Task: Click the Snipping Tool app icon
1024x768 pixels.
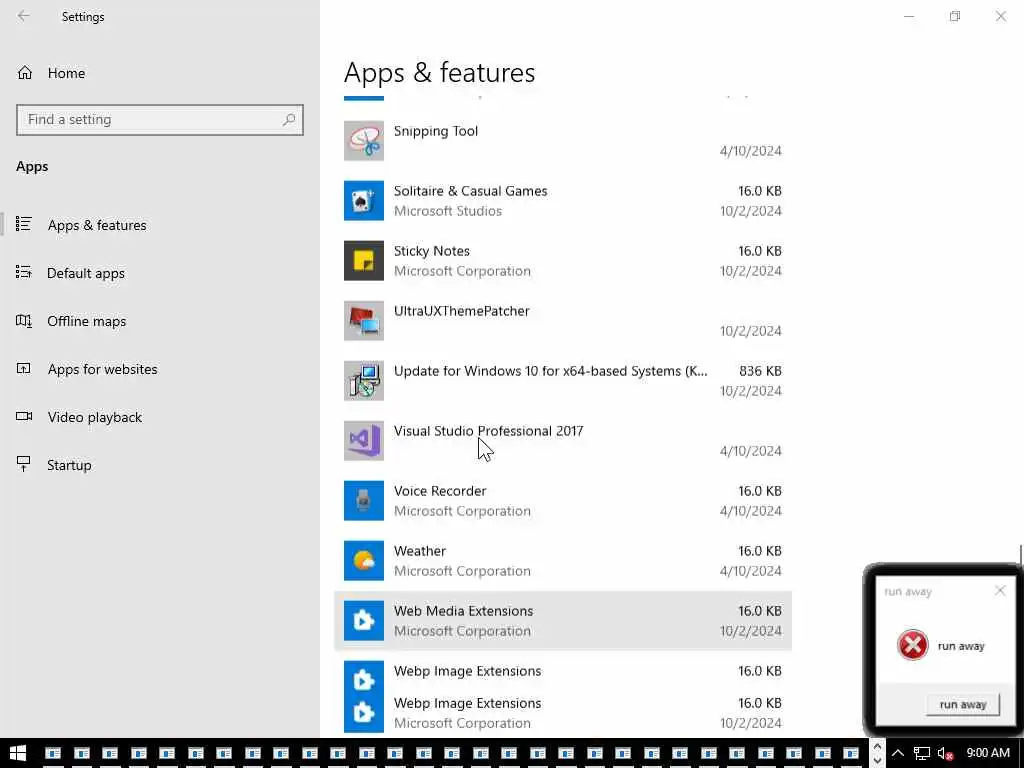Action: click(364, 140)
